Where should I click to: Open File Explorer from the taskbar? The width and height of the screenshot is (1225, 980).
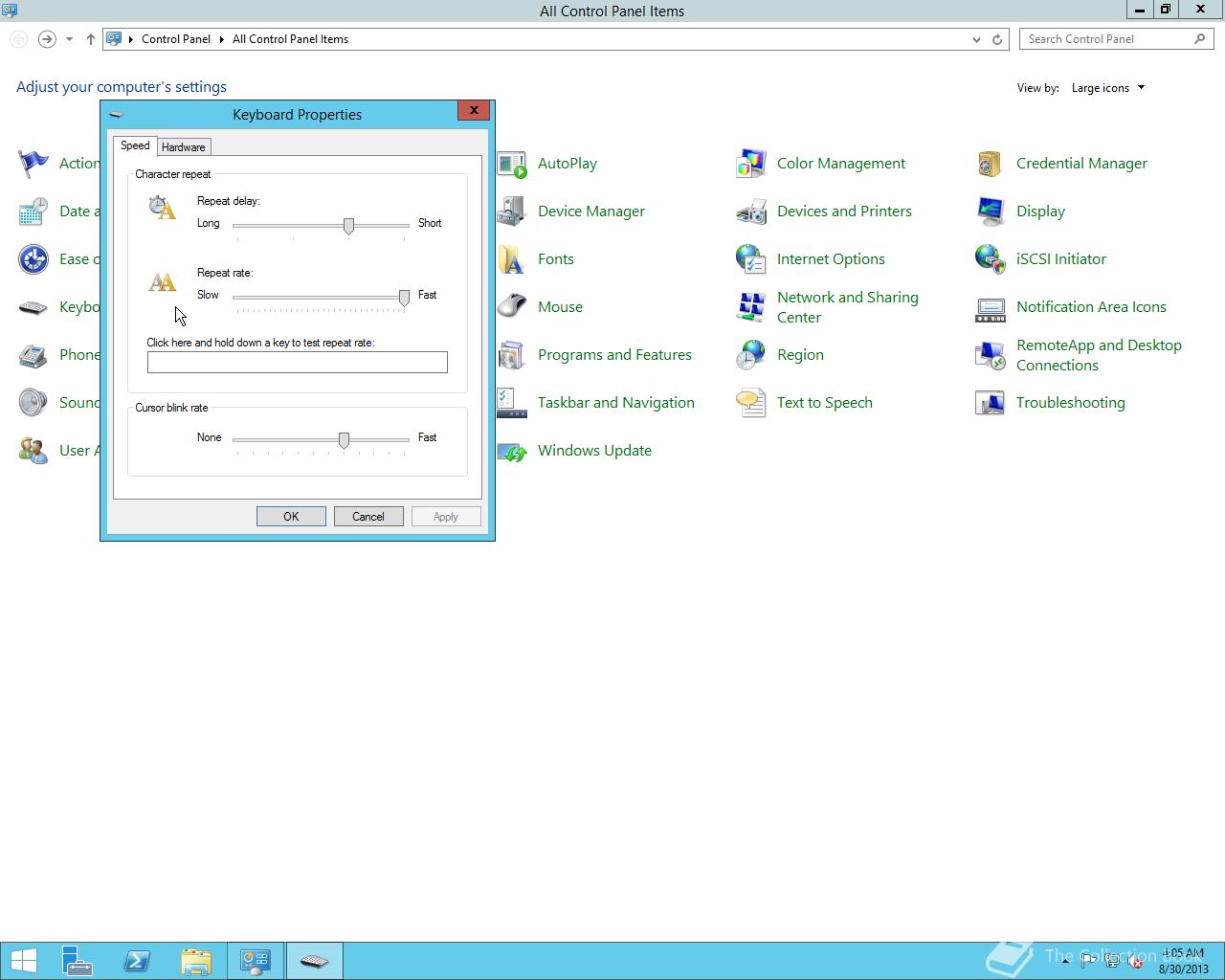196,961
